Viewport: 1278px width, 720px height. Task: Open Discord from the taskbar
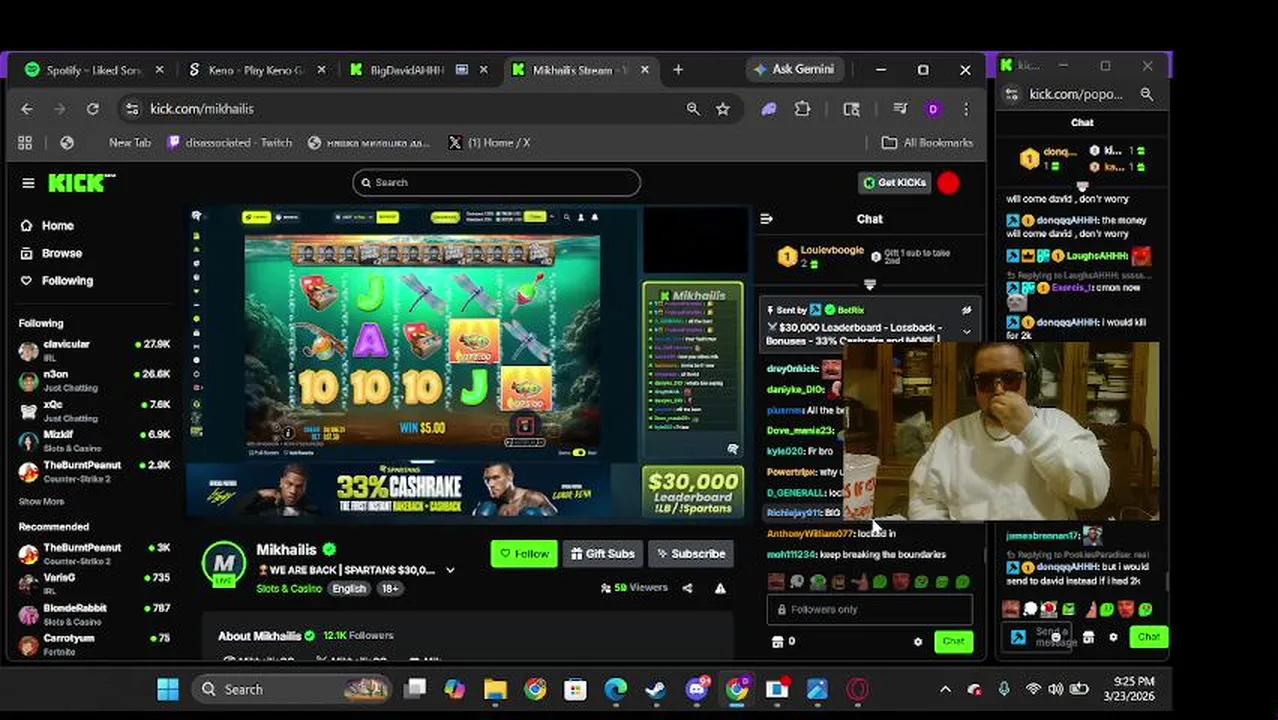click(697, 689)
